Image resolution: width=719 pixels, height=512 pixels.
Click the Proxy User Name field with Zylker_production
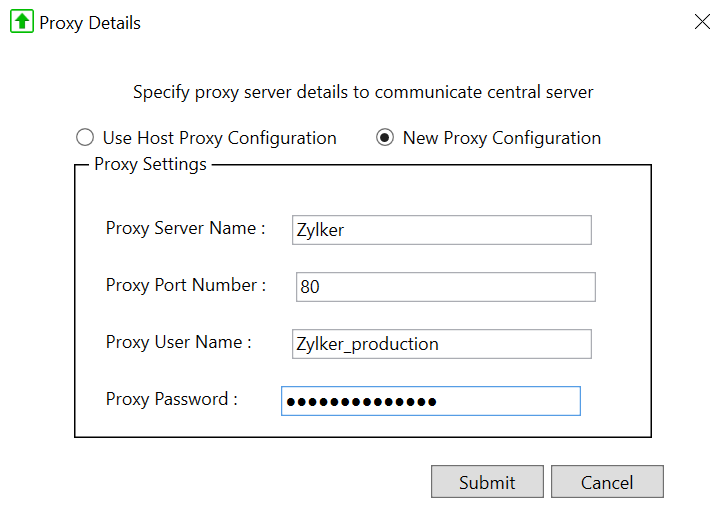(441, 344)
